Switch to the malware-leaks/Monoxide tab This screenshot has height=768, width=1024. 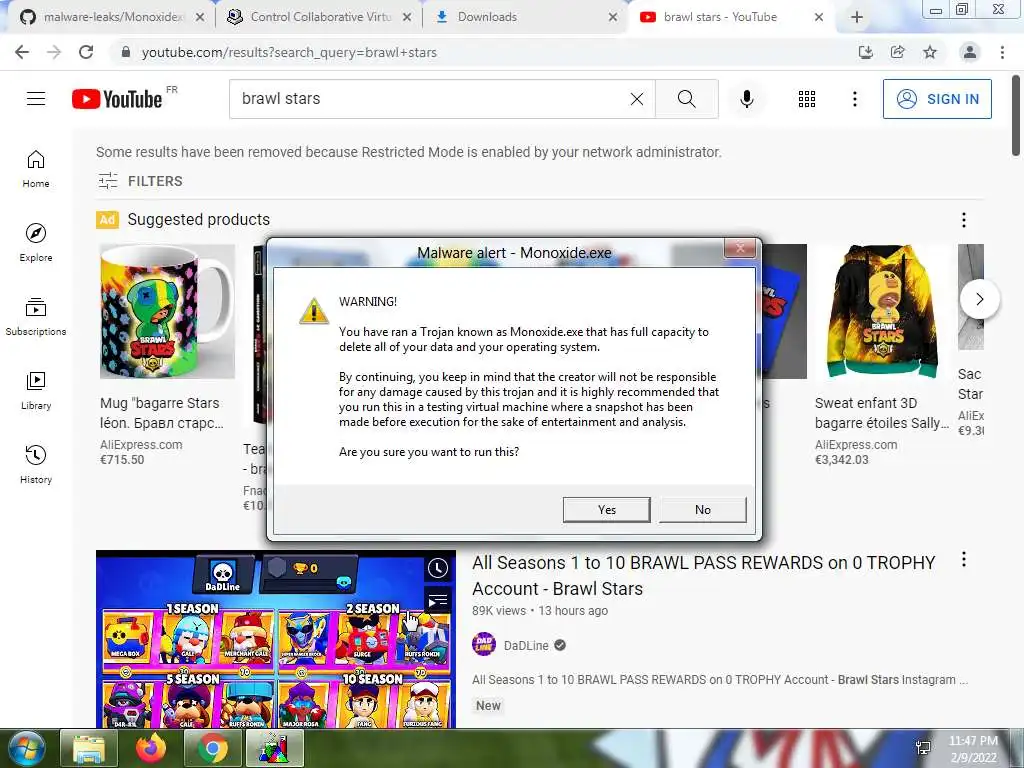[x=111, y=17]
